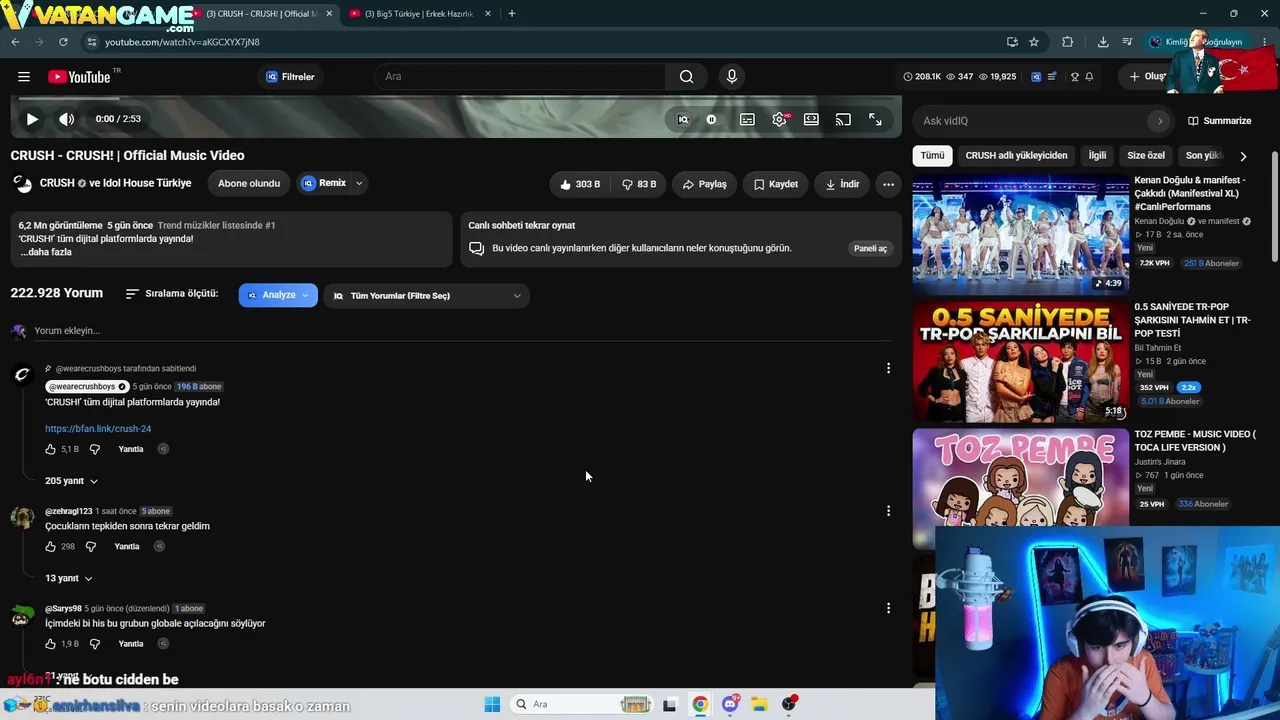
Task: Dislike the pinned @wearecrushboys comment
Action: [95, 449]
